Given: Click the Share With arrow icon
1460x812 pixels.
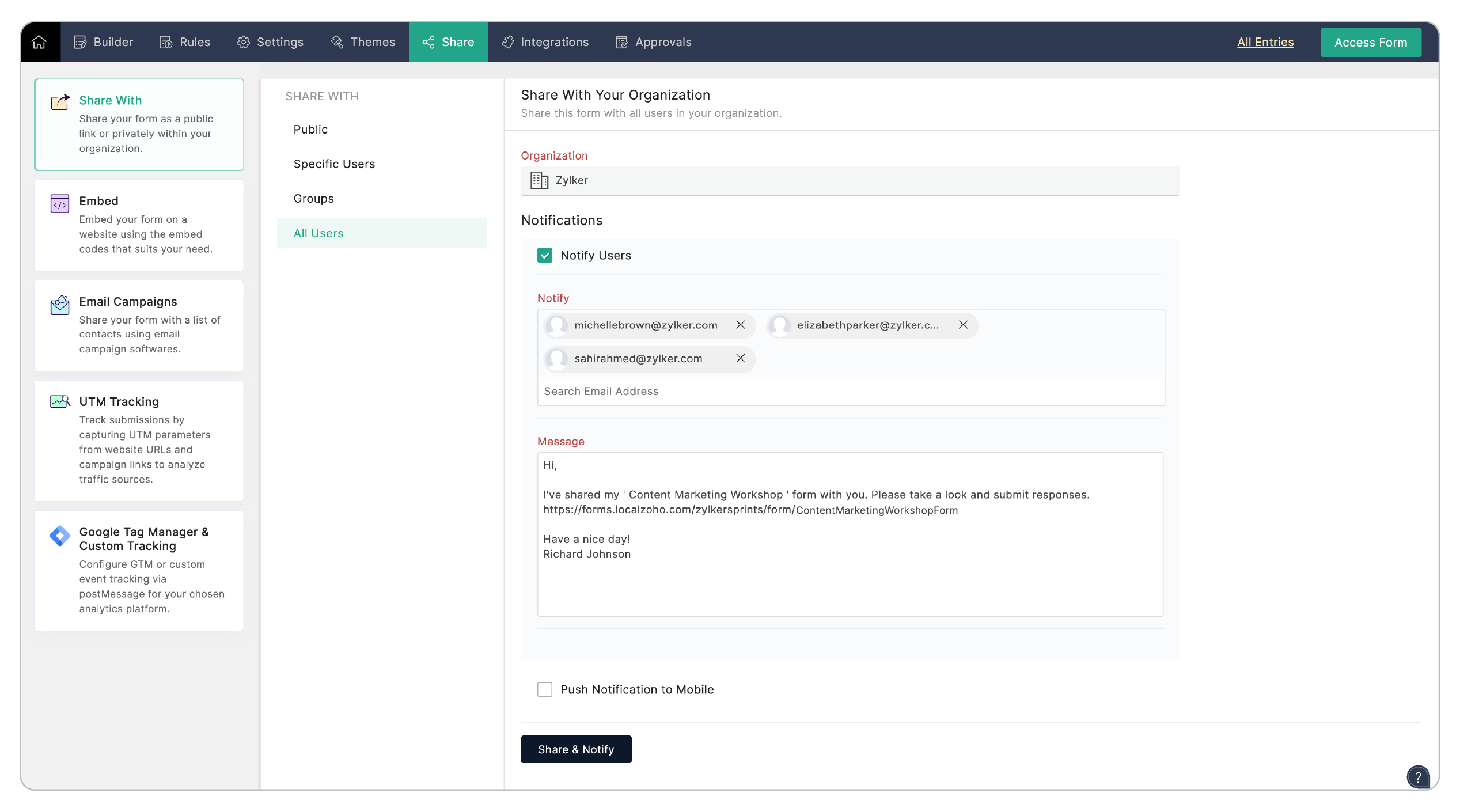Looking at the screenshot, I should (x=60, y=103).
